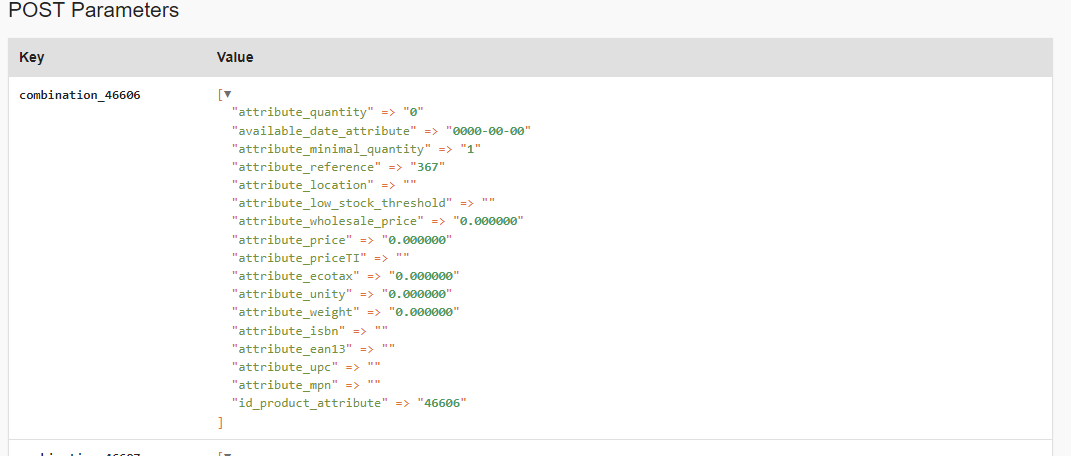
Task: Click the weight "0.000000" value
Action: pyautogui.click(x=424, y=312)
